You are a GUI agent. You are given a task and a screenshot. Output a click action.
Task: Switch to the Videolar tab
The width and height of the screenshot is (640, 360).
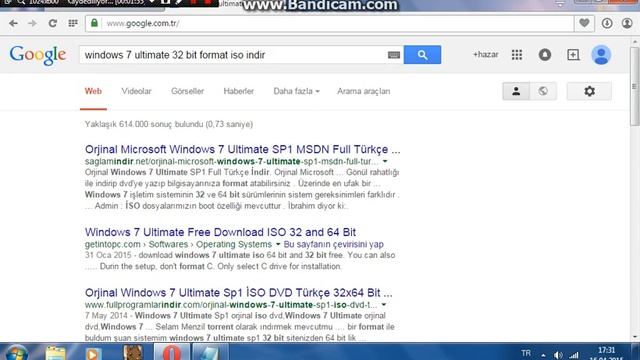click(x=136, y=91)
